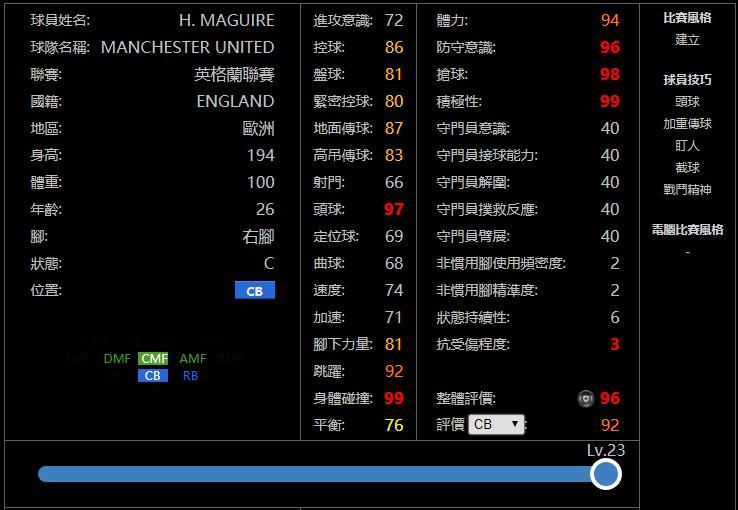Select AMF on the position map

coord(193,359)
